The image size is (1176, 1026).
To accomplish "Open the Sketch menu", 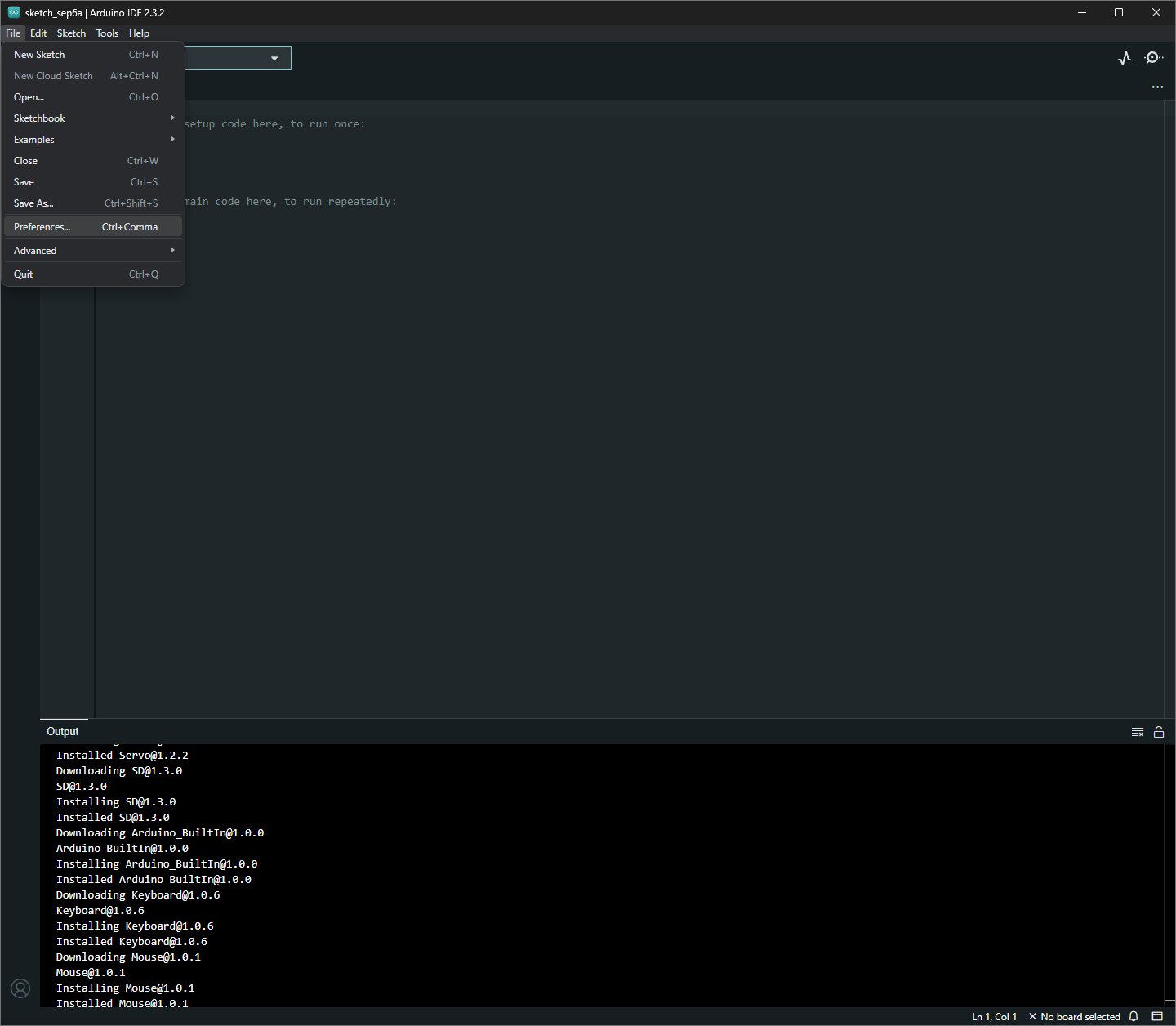I will [x=71, y=33].
